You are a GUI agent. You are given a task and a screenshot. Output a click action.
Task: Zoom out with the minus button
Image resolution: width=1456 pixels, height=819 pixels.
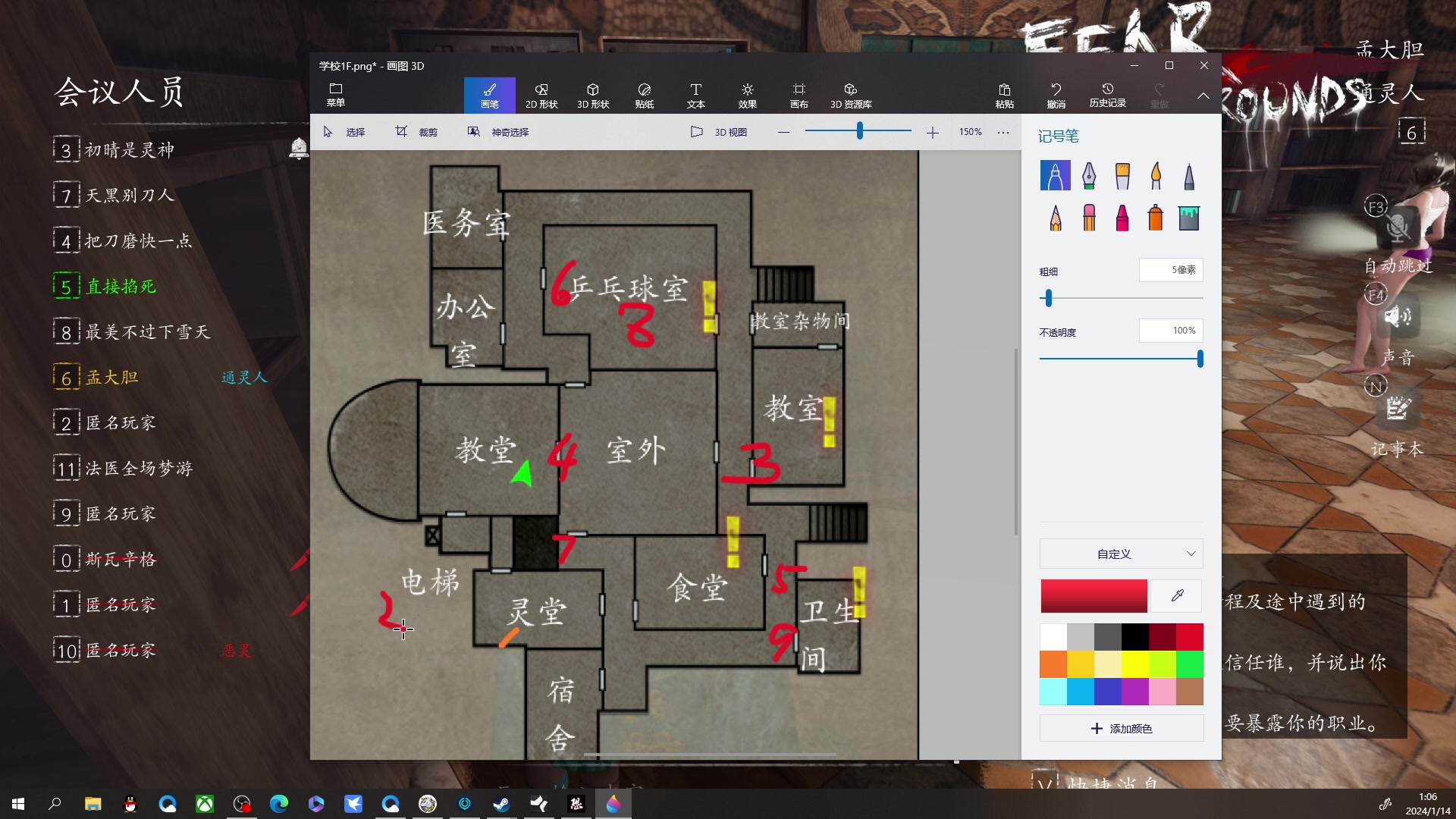point(783,132)
